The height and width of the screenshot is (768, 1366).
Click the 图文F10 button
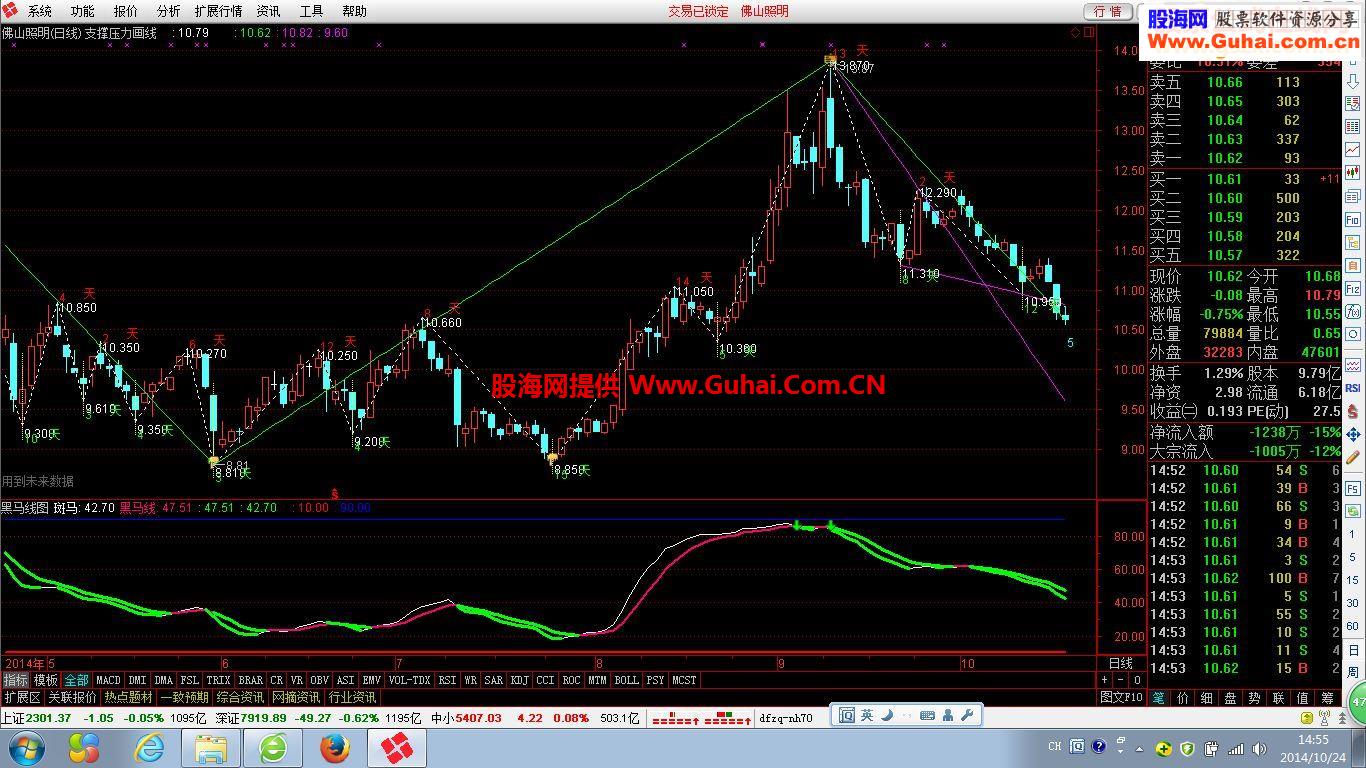click(1122, 697)
